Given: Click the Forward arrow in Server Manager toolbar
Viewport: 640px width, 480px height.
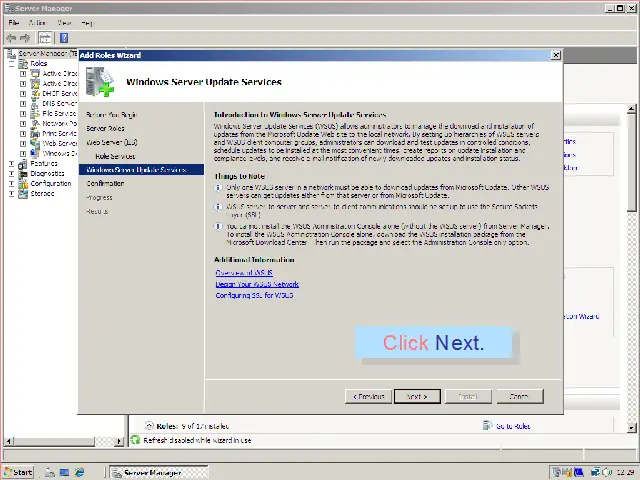Looking at the screenshot, I should click(25, 38).
